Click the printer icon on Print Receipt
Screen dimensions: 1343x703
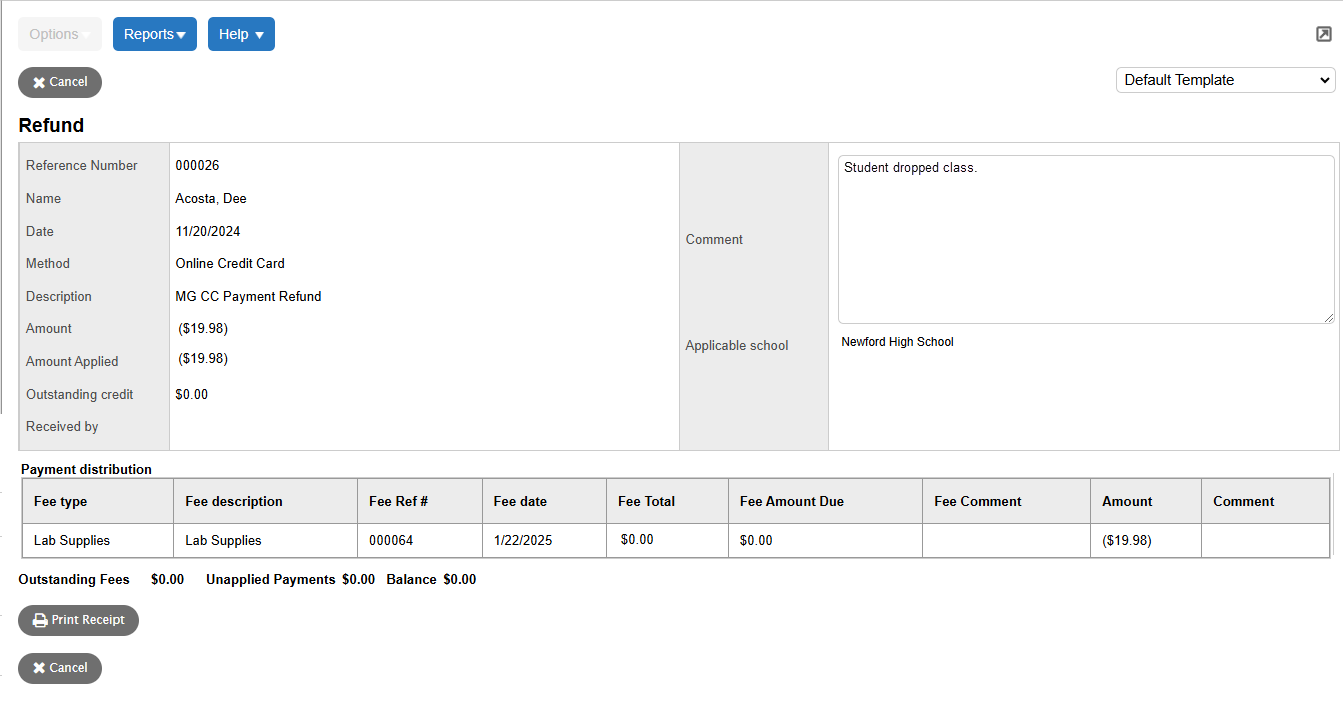tap(38, 620)
